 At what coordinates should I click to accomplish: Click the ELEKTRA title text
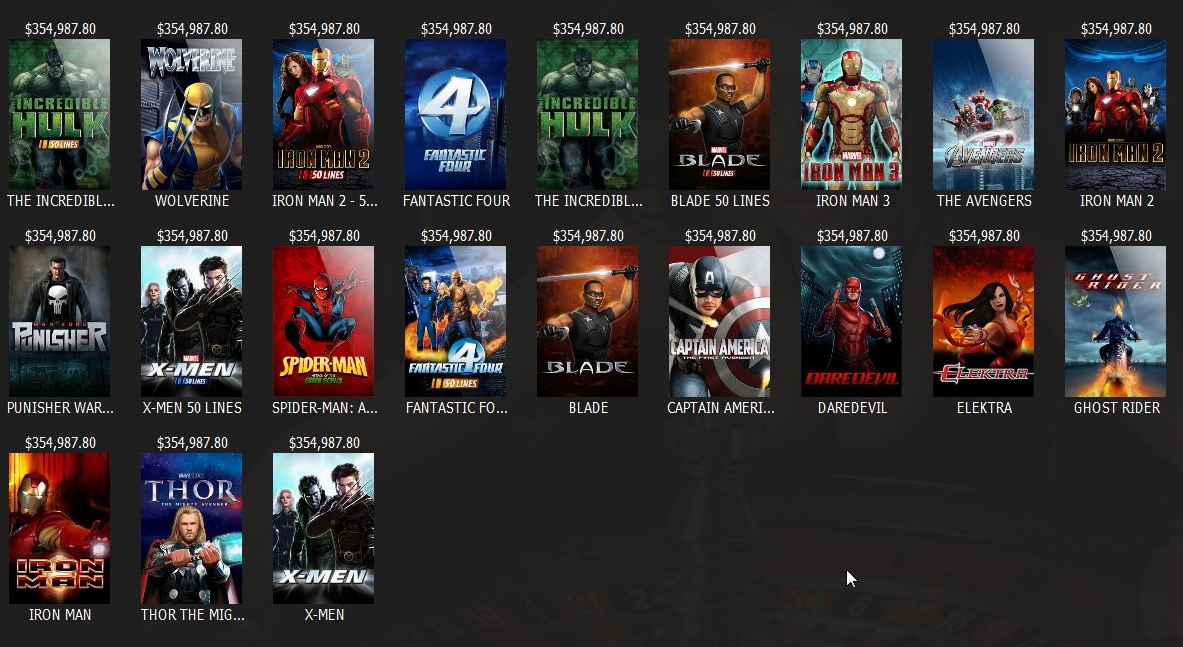985,407
